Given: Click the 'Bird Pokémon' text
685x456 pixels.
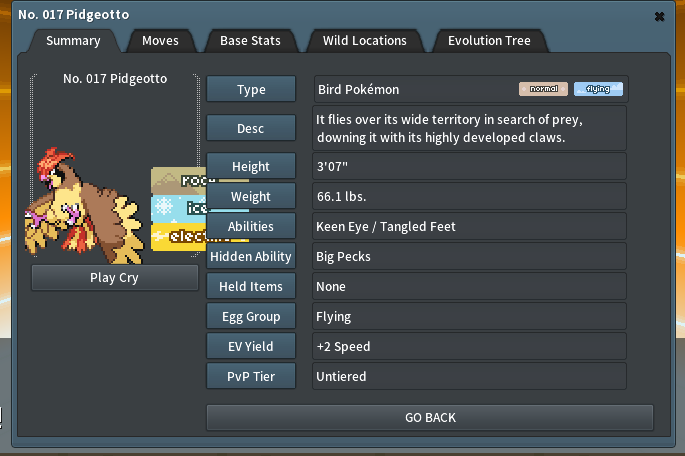Looking at the screenshot, I should pos(358,90).
